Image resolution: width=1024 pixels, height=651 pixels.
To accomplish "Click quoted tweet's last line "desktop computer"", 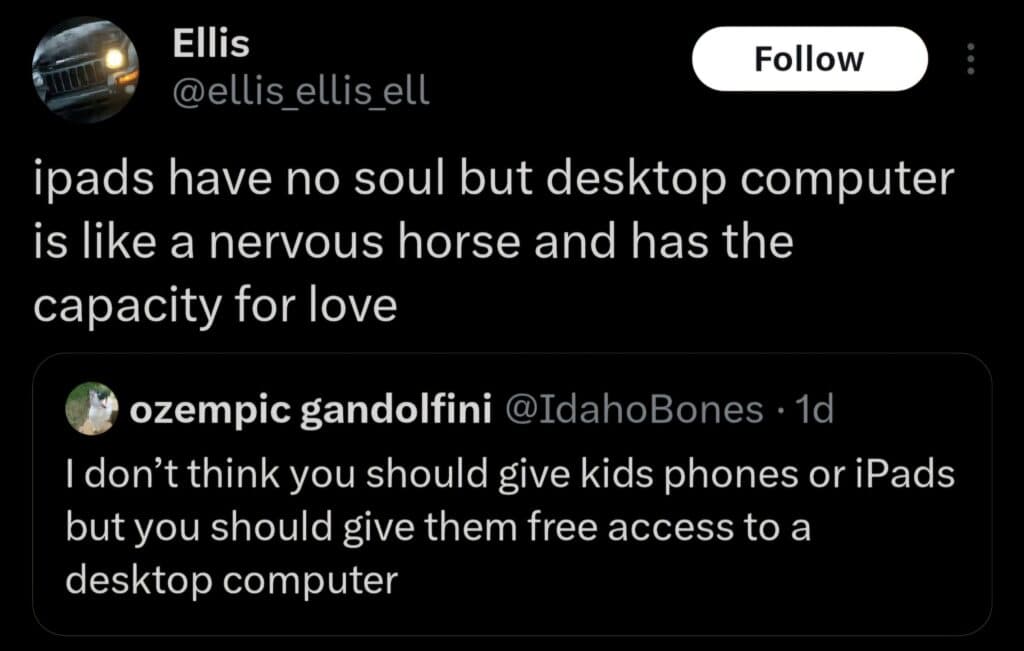I will [231, 579].
